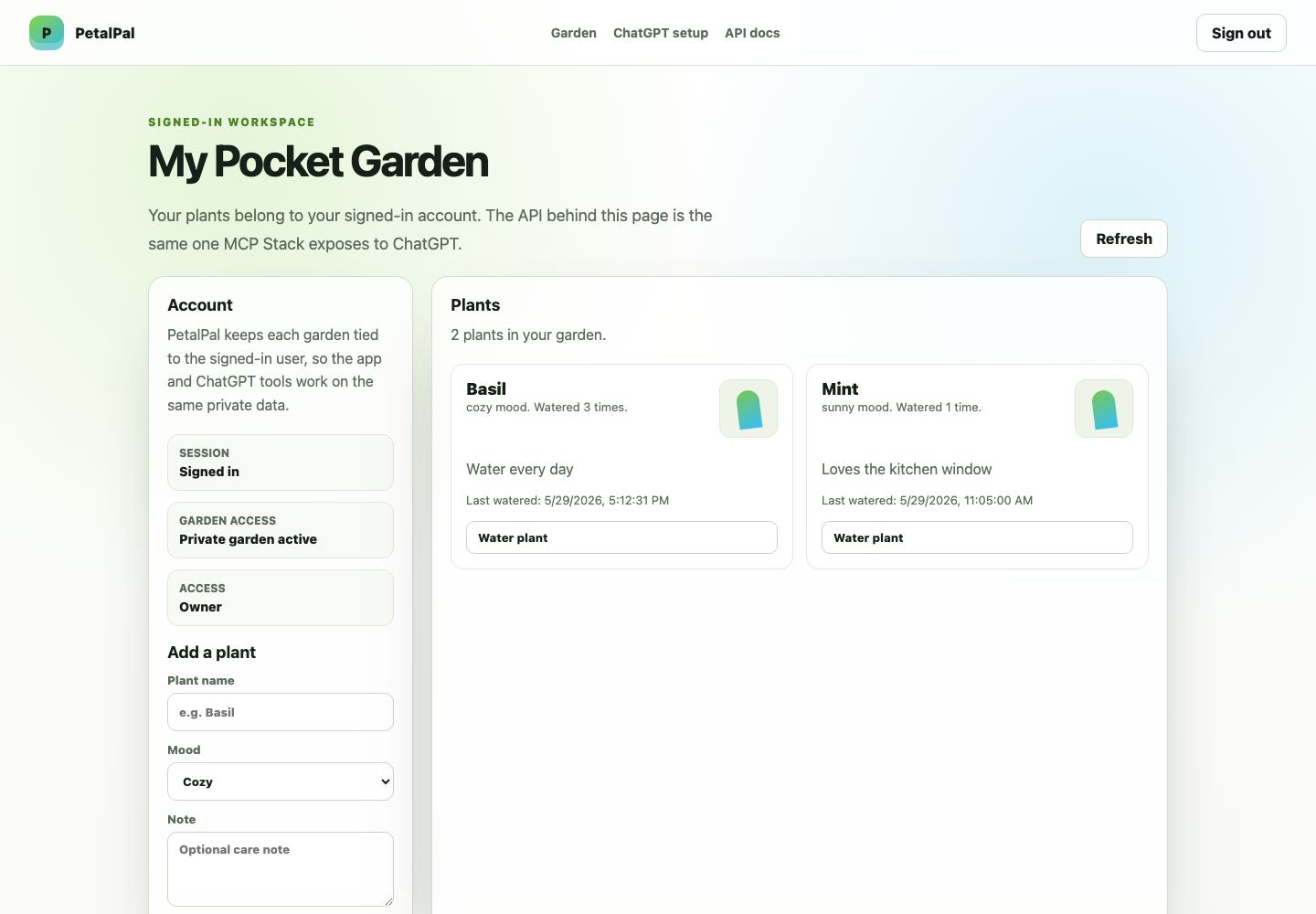Click the Plants panel heading
Viewport: 1316px width, 914px height.
475,305
